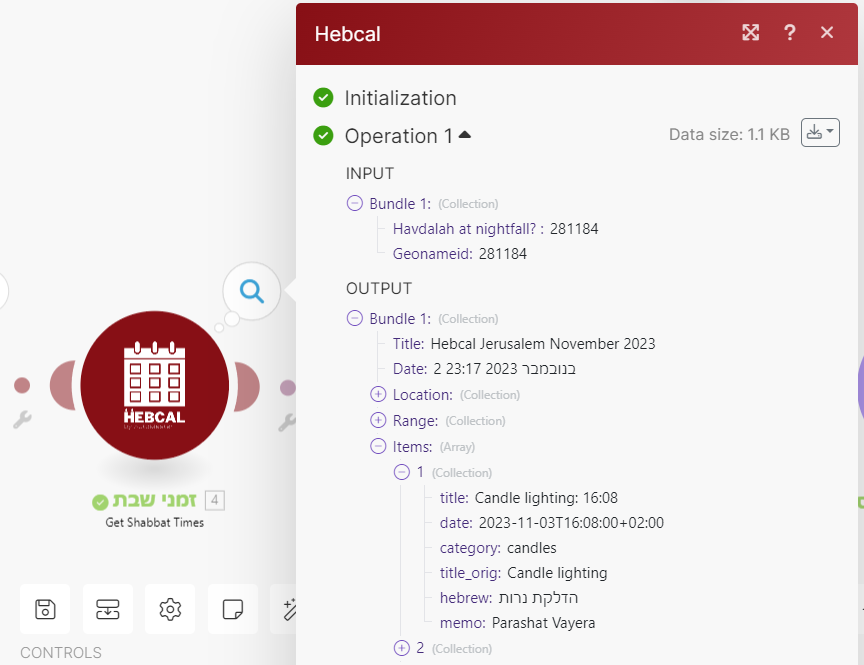The width and height of the screenshot is (864, 665).
Task: Open scenario settings gear icon
Action: point(170,609)
